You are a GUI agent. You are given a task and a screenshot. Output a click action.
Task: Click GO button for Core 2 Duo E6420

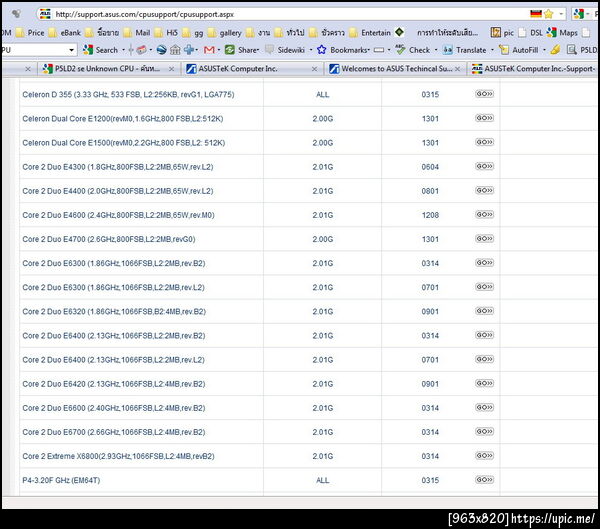coord(484,383)
